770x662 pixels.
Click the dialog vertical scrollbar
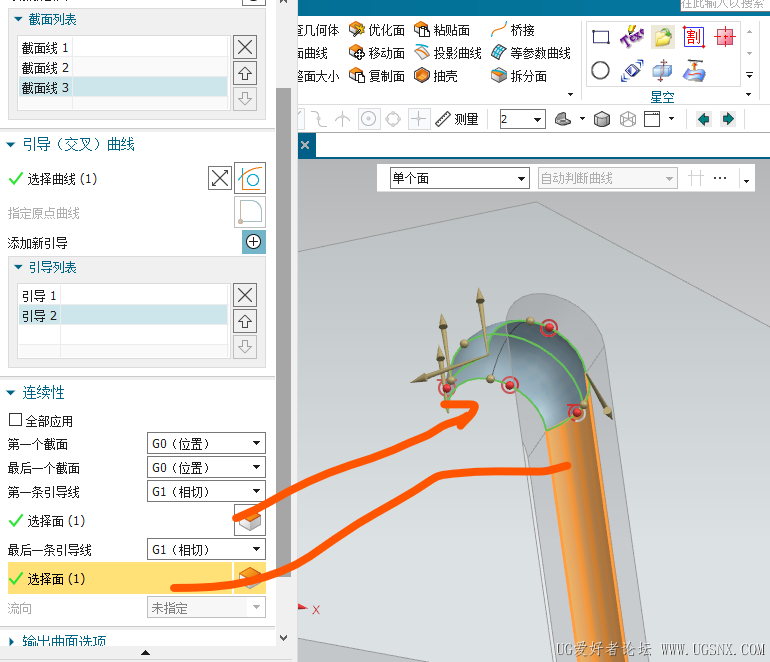[x=283, y=332]
